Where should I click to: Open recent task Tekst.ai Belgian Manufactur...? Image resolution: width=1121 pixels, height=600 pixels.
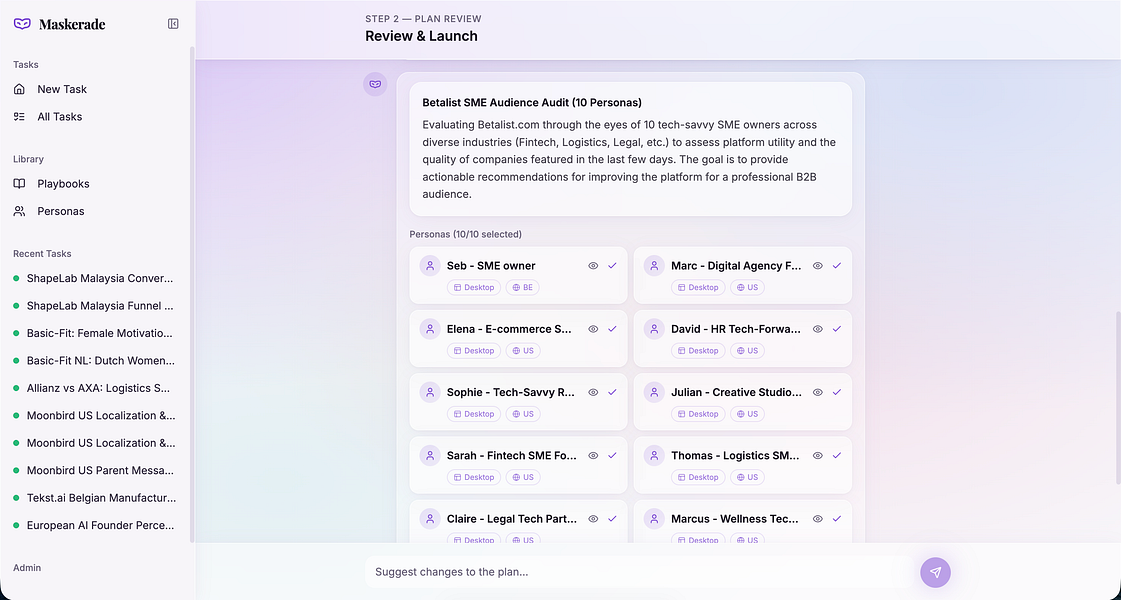tap(94, 498)
